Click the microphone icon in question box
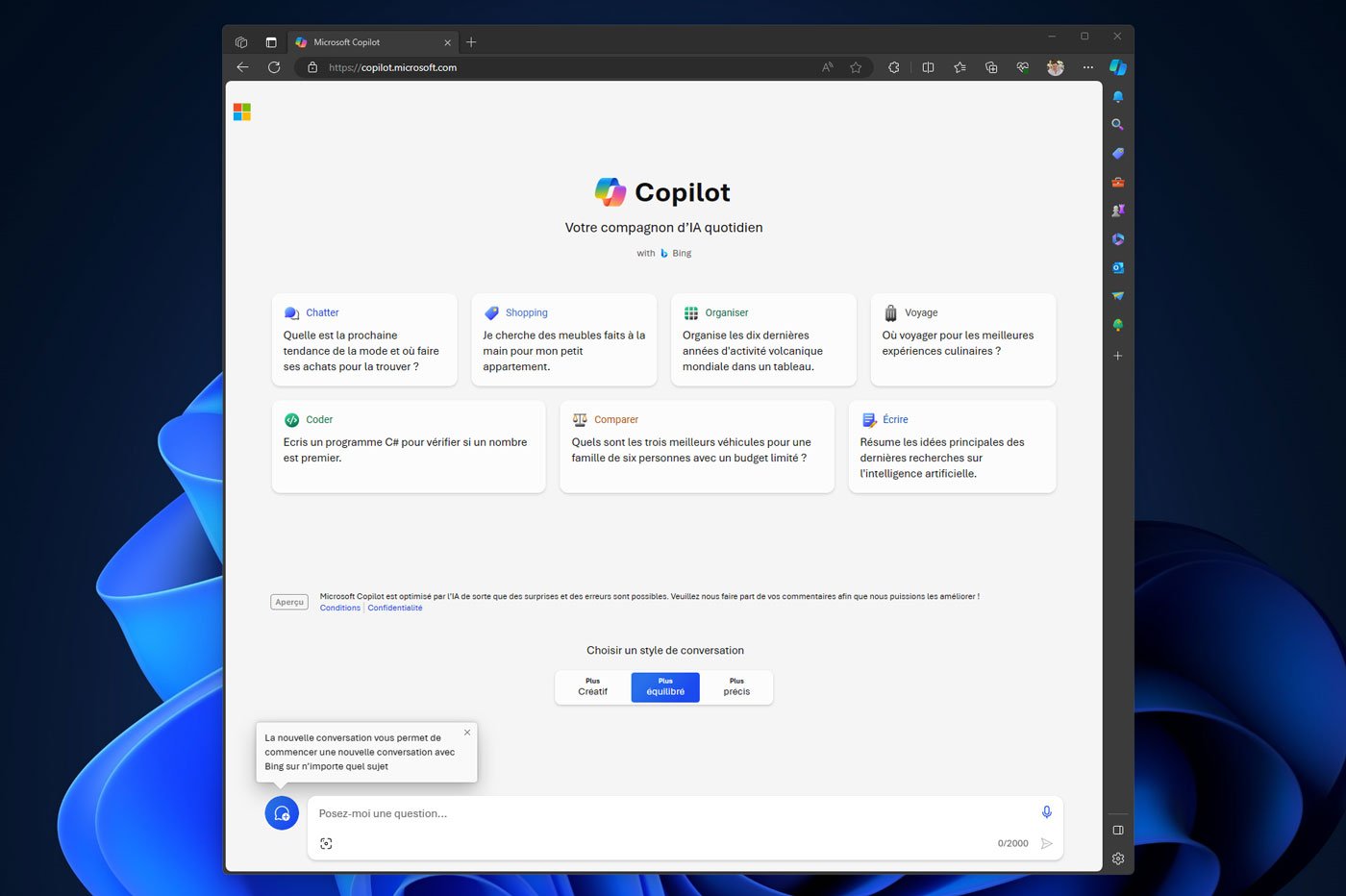This screenshot has height=896, width=1346. [1046, 812]
